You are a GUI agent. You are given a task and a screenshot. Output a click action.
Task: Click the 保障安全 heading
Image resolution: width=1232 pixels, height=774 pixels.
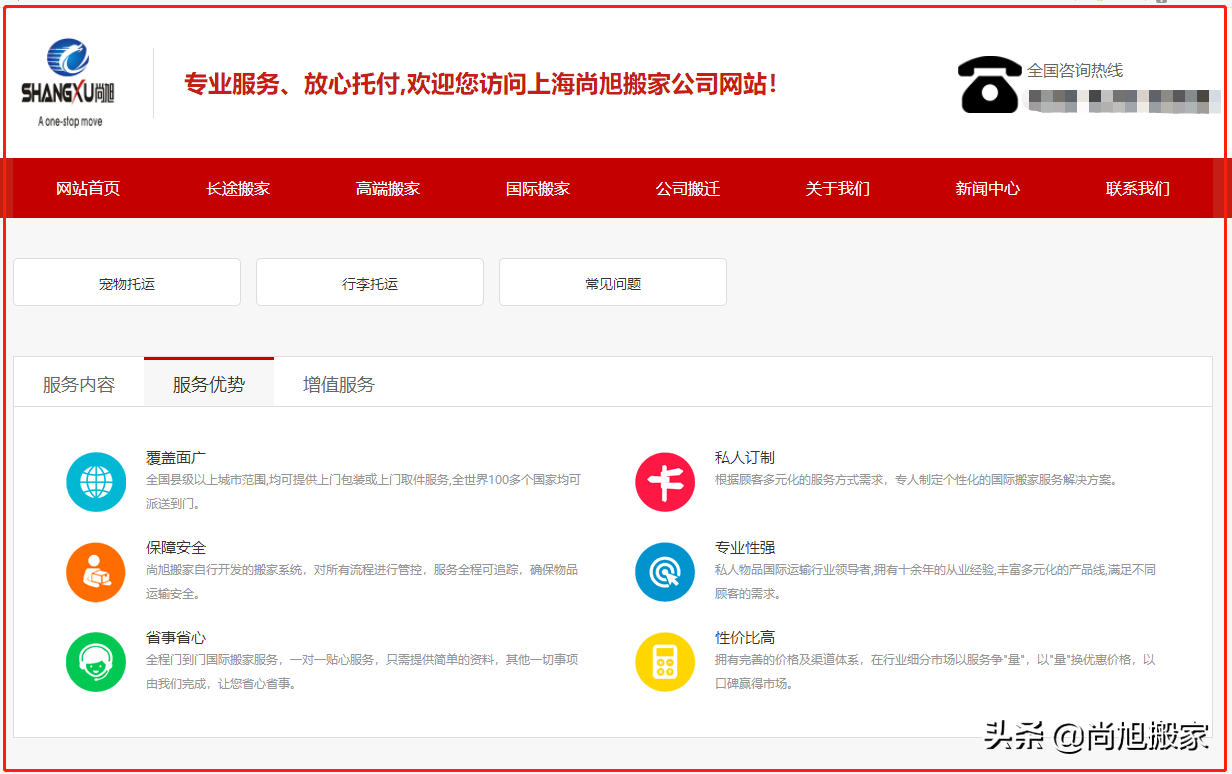coord(176,547)
